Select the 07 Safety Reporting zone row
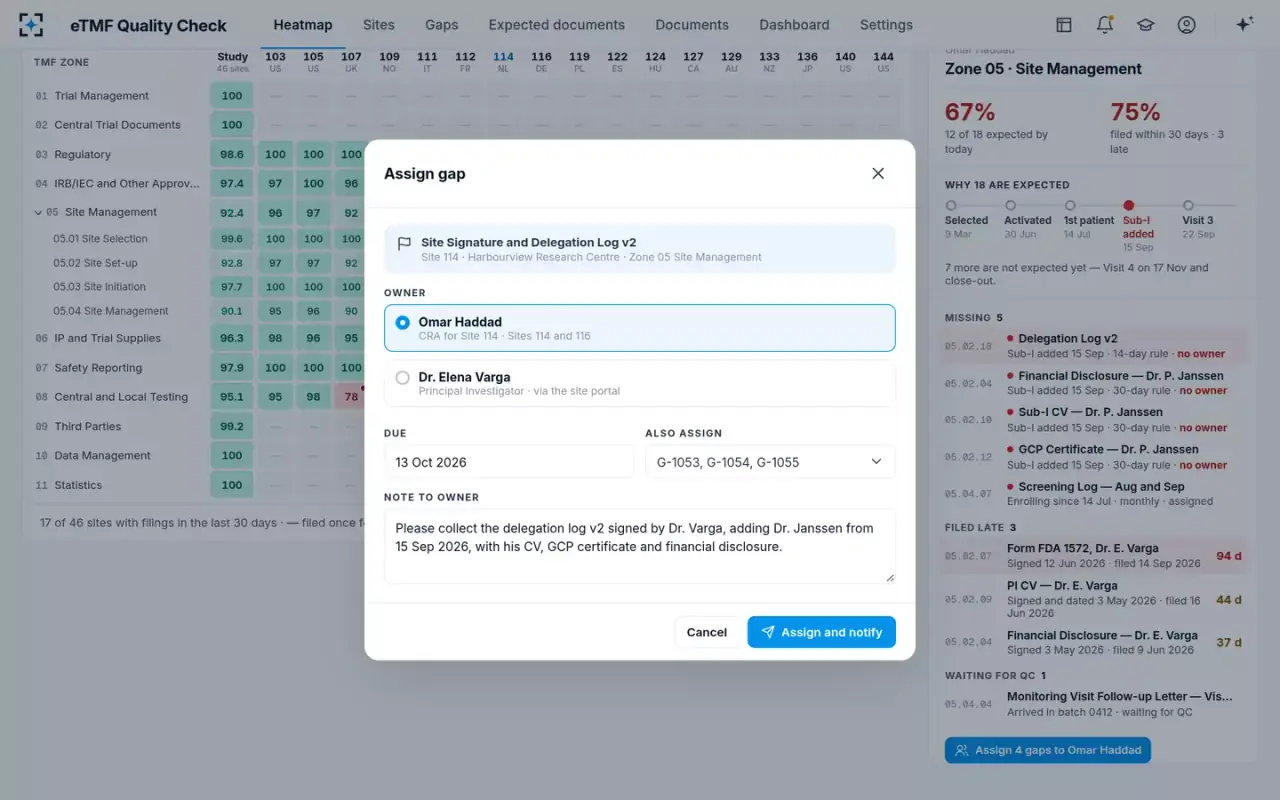 tap(117, 368)
